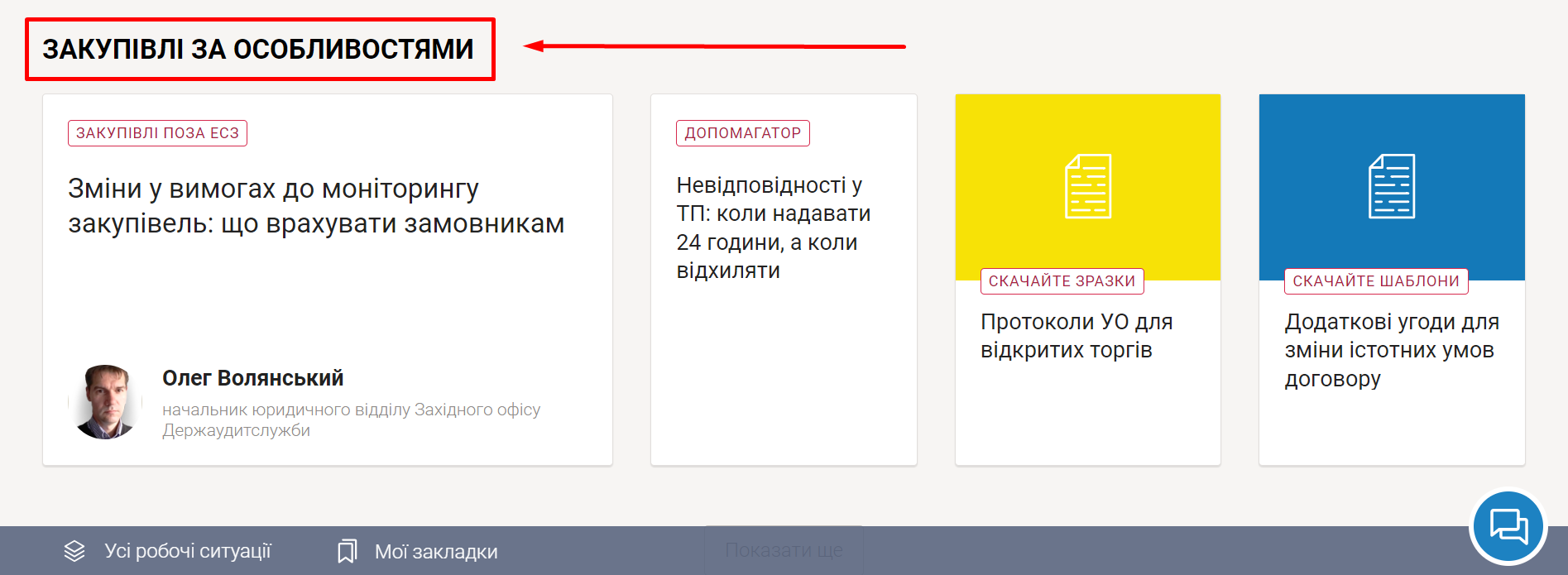Click the СКАЧАЙТЕ ЗРАЗКИ tag
1568x575 pixels.
pyautogui.click(x=1062, y=281)
